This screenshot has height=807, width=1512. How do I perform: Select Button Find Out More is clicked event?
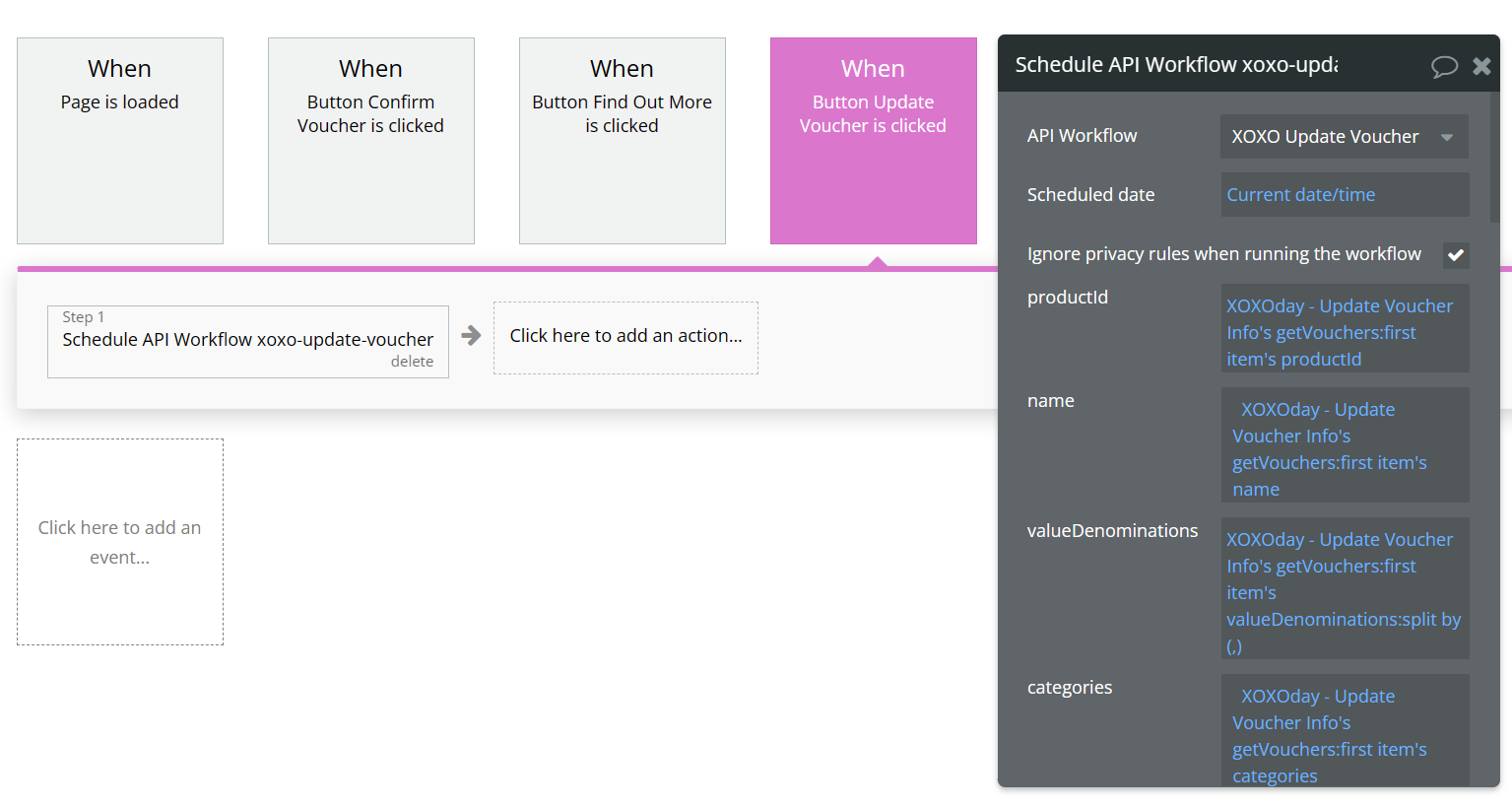(623, 141)
